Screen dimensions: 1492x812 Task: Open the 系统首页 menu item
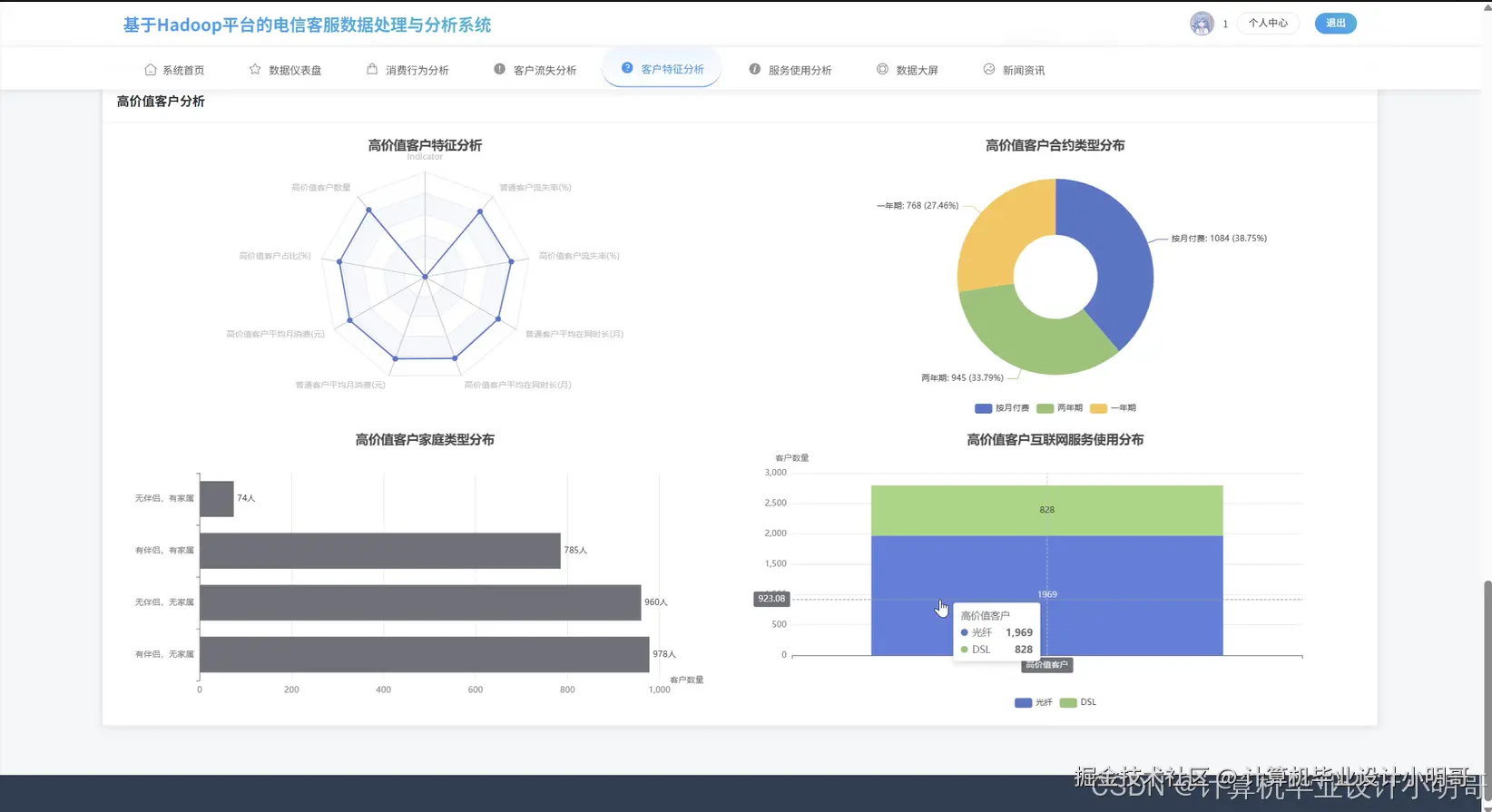pos(174,70)
